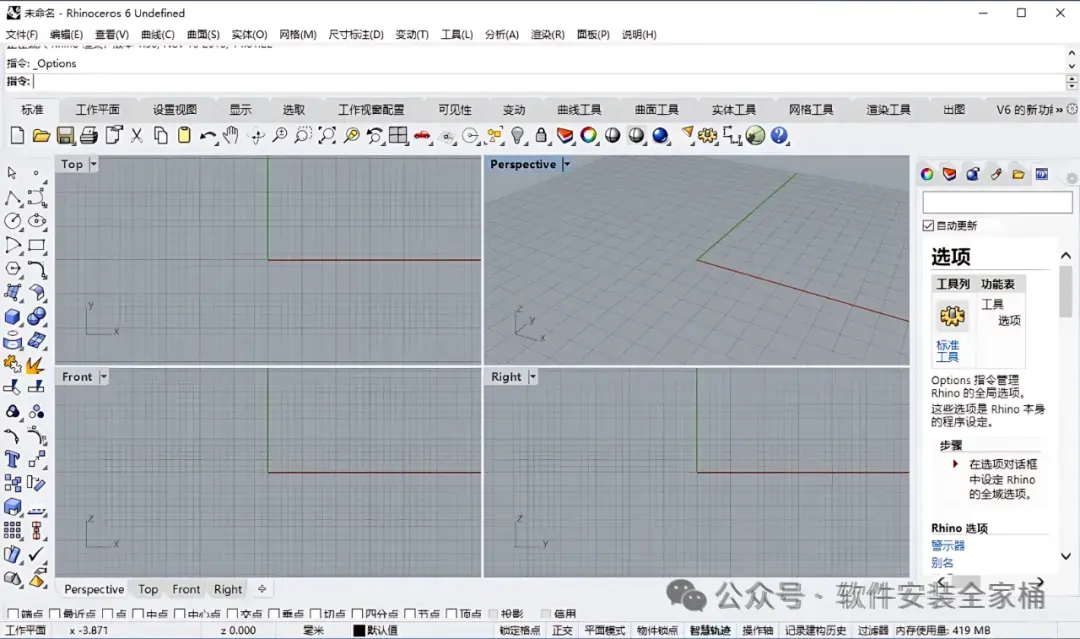Click the blue Render sphere icon

[x=661, y=136]
